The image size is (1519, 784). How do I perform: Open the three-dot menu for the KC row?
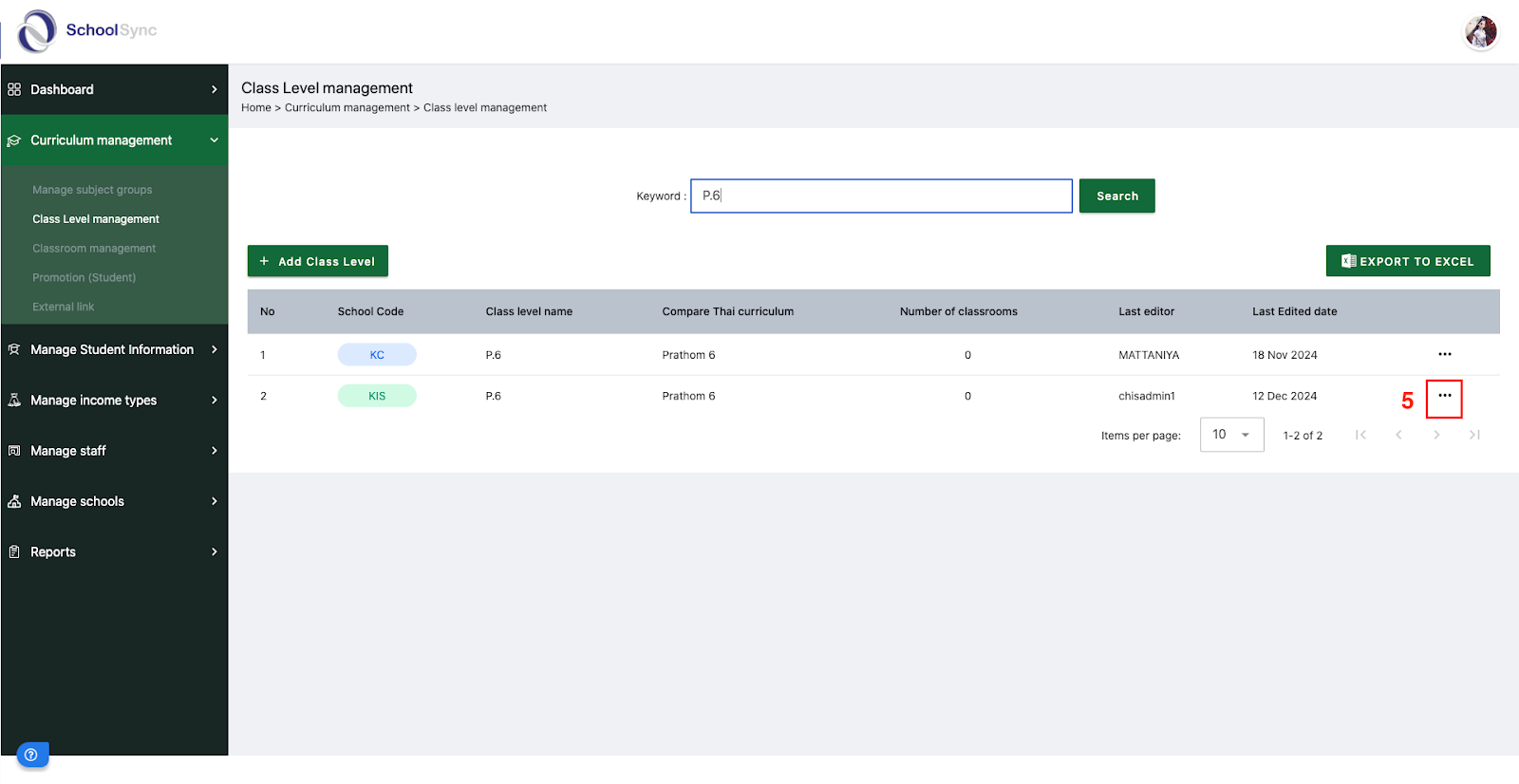(1445, 354)
